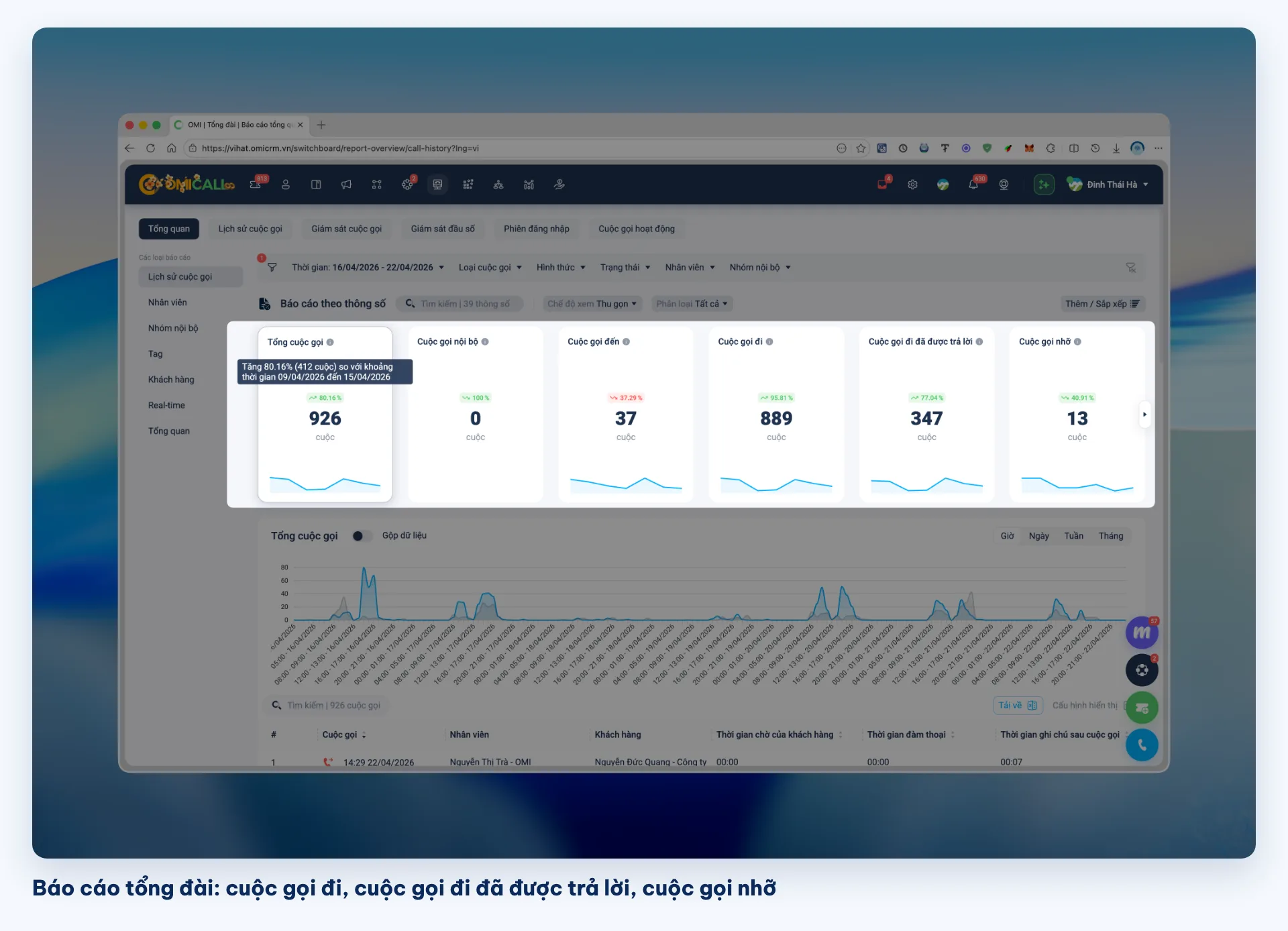
Task: Click the clear filters icon
Action: (x=1130, y=268)
